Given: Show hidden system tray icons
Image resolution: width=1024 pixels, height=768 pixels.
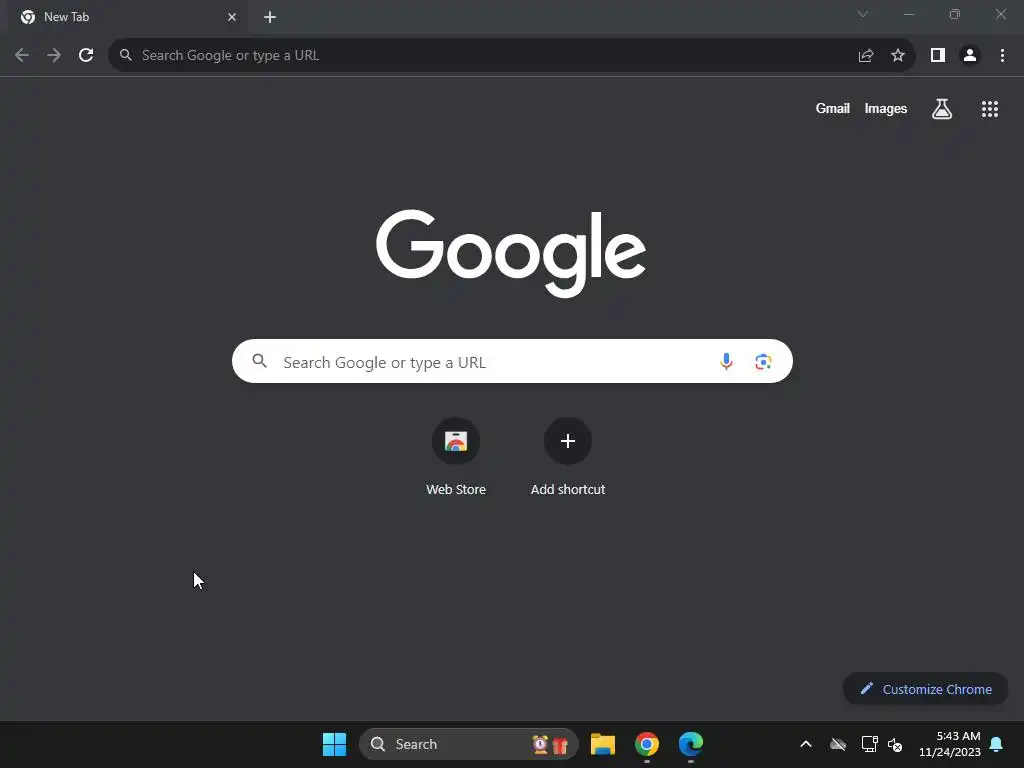Looking at the screenshot, I should click(x=806, y=744).
